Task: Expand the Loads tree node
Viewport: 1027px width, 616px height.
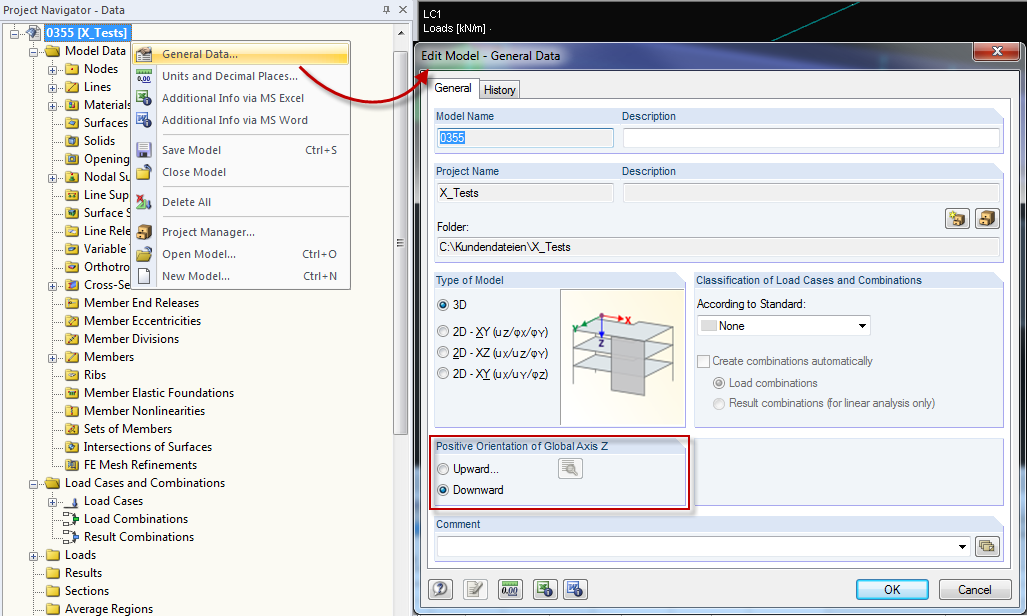Action: [33, 556]
